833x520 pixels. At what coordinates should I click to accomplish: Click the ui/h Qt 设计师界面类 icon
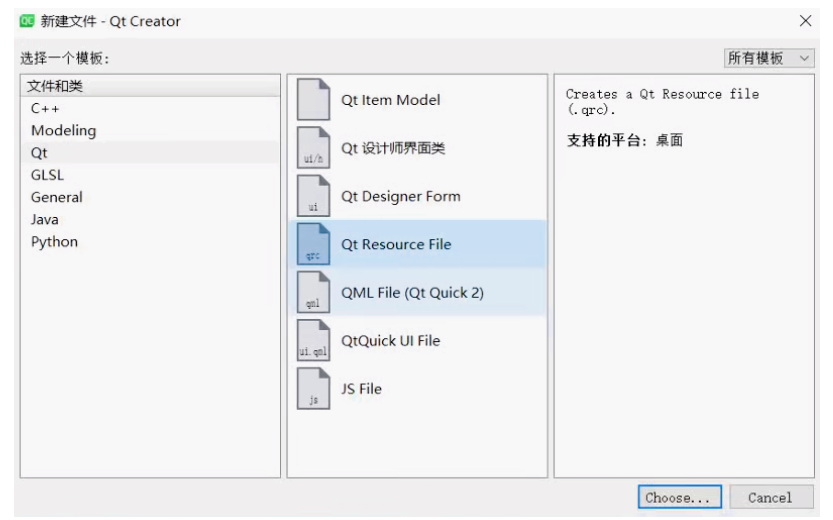[x=313, y=148]
